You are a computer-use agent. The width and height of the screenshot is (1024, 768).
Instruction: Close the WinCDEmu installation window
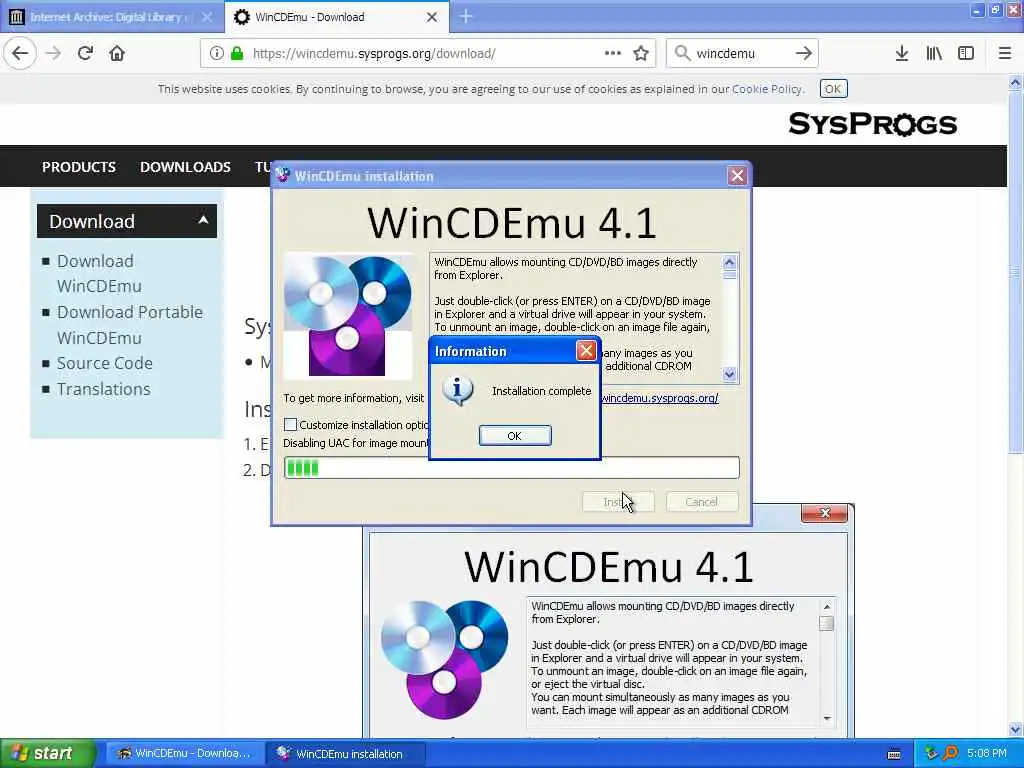click(737, 176)
